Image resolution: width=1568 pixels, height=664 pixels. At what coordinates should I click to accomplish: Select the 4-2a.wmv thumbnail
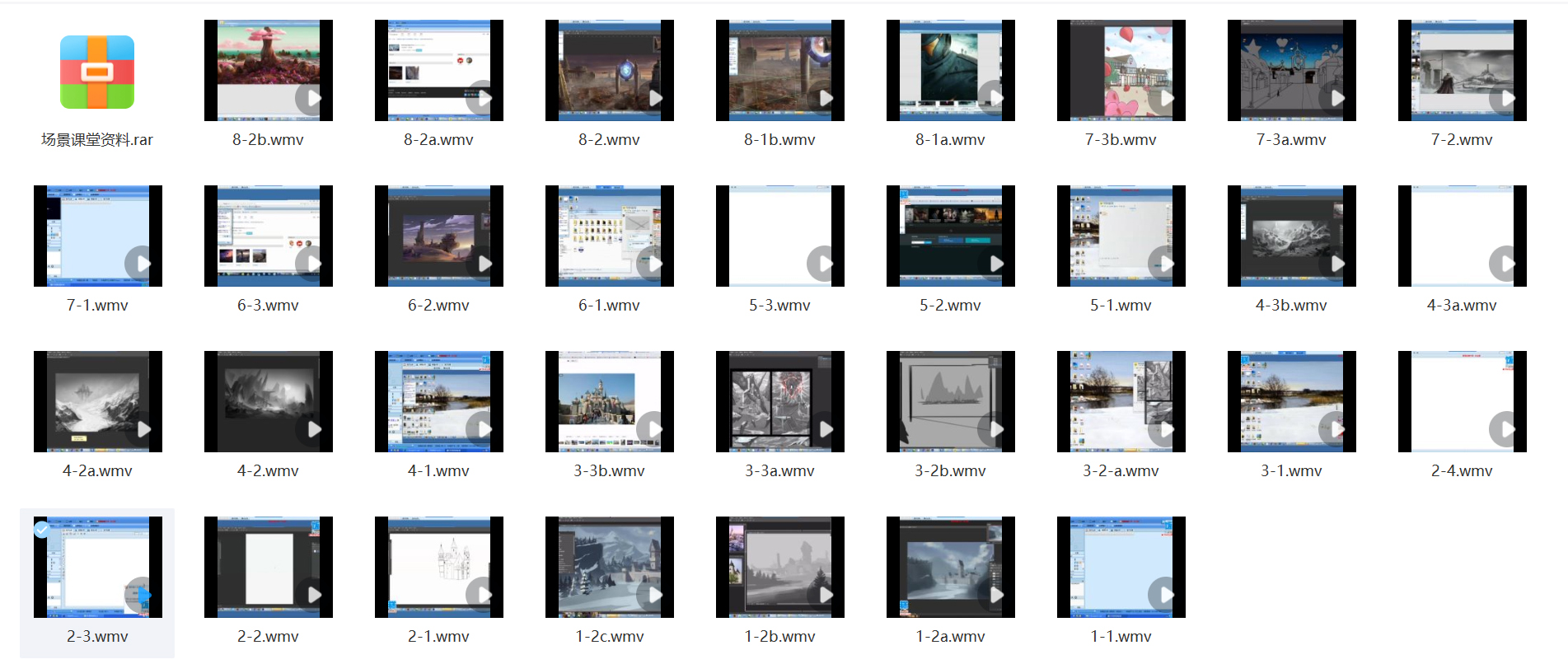click(x=97, y=401)
